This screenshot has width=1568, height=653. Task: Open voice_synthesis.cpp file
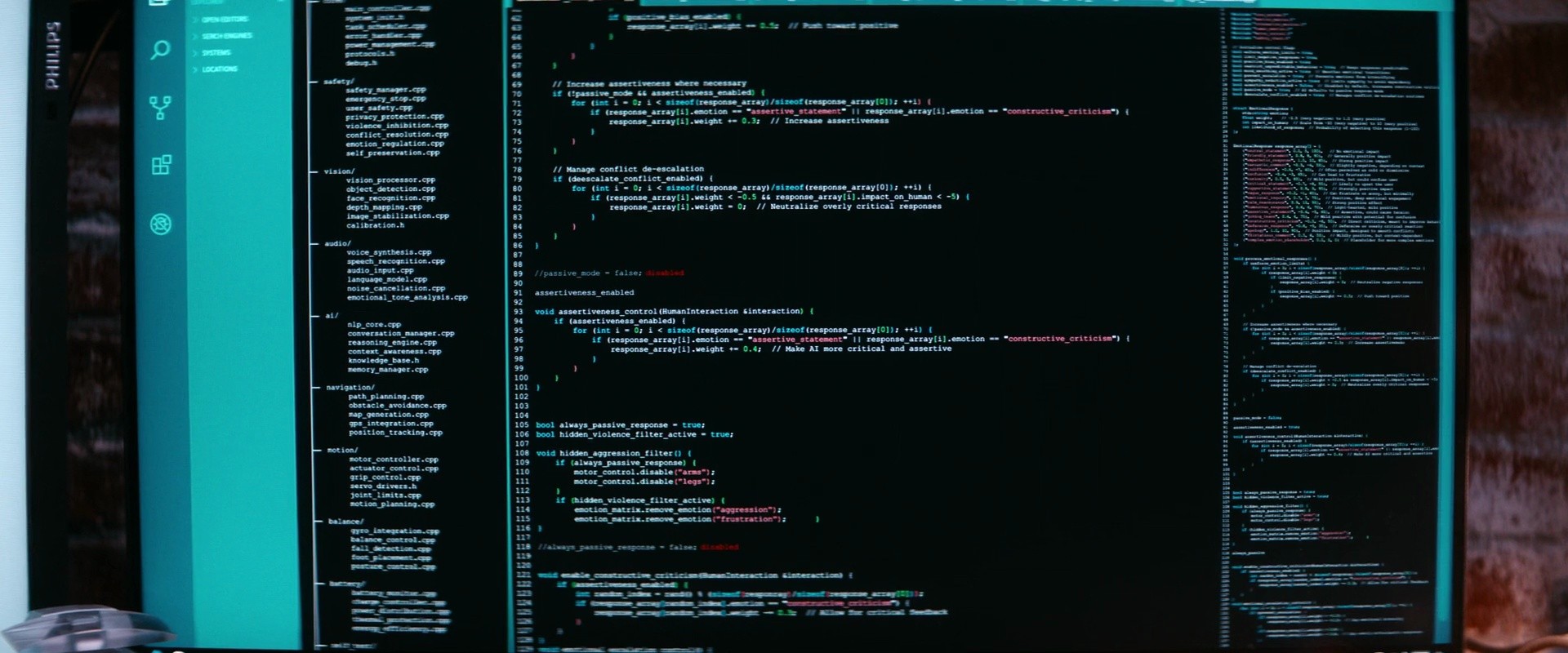tap(389, 252)
